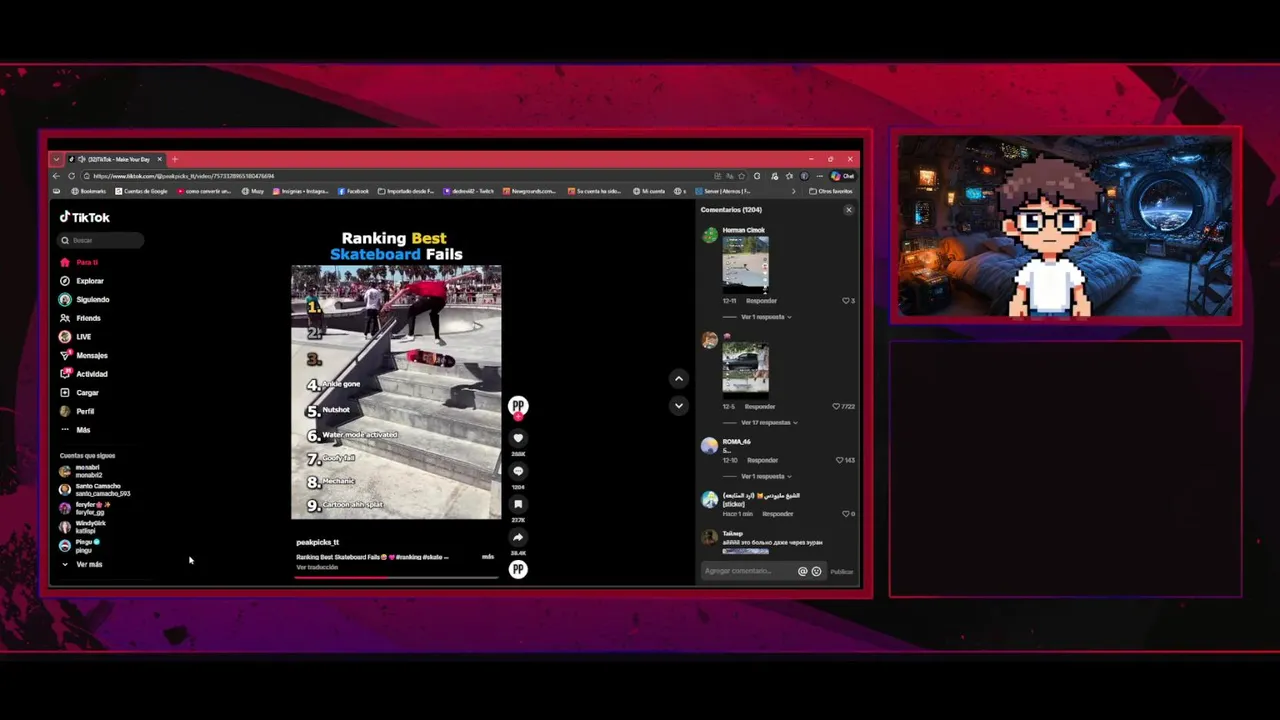Click the Publicar button
Viewport: 1280px width, 720px height.
coord(841,572)
